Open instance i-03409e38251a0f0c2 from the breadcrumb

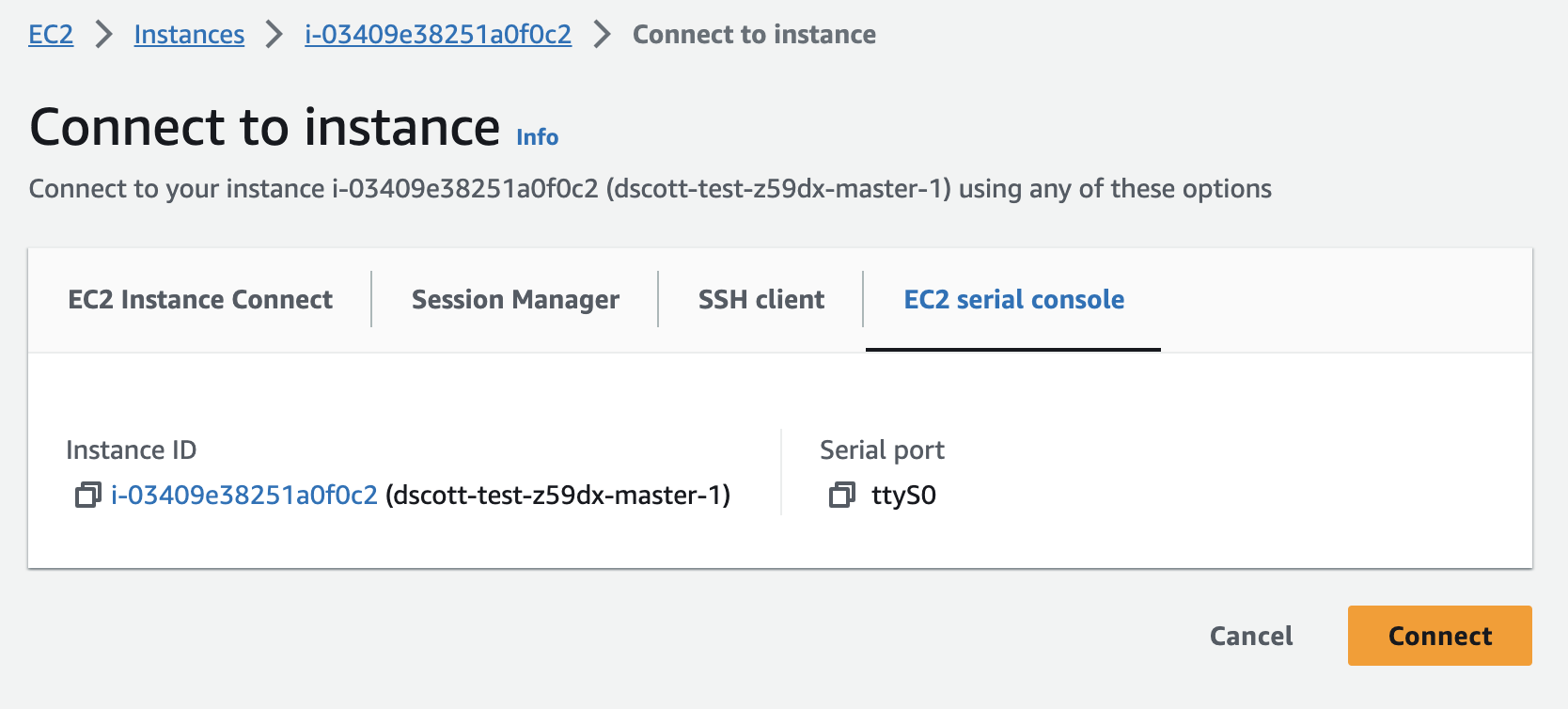(437, 34)
